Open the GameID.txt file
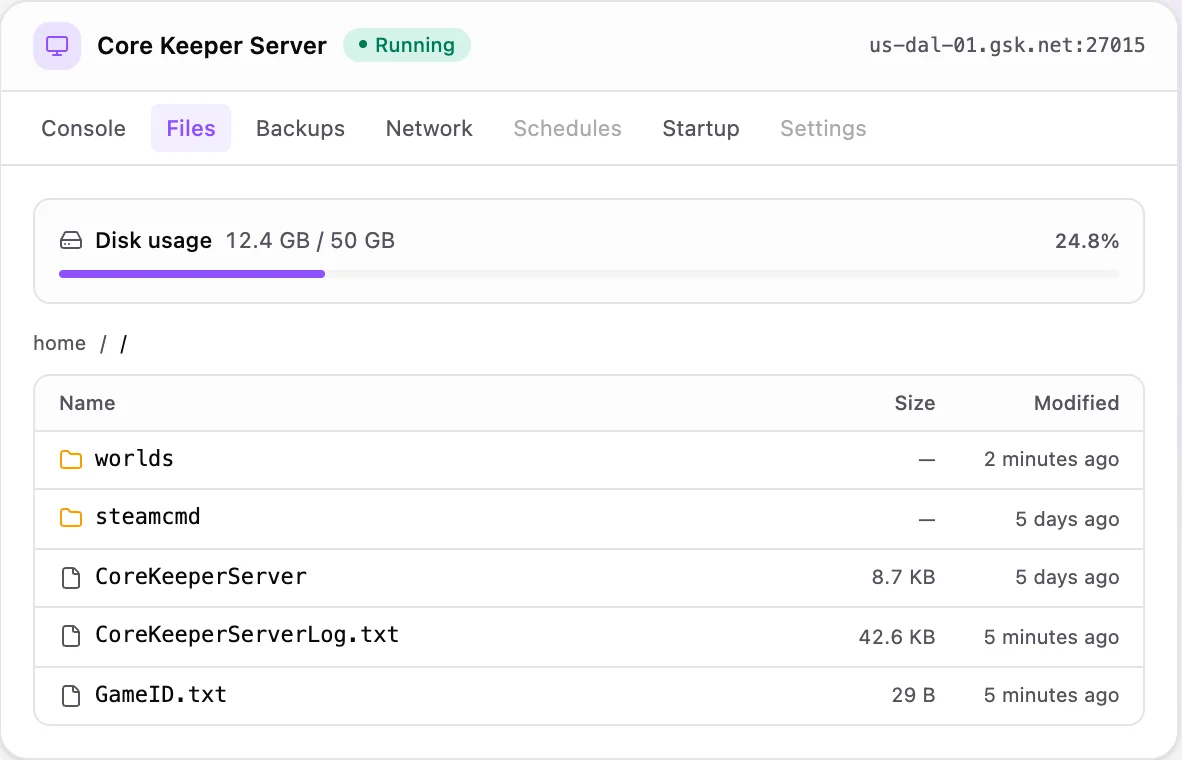Viewport: 1182px width, 760px height. click(161, 694)
